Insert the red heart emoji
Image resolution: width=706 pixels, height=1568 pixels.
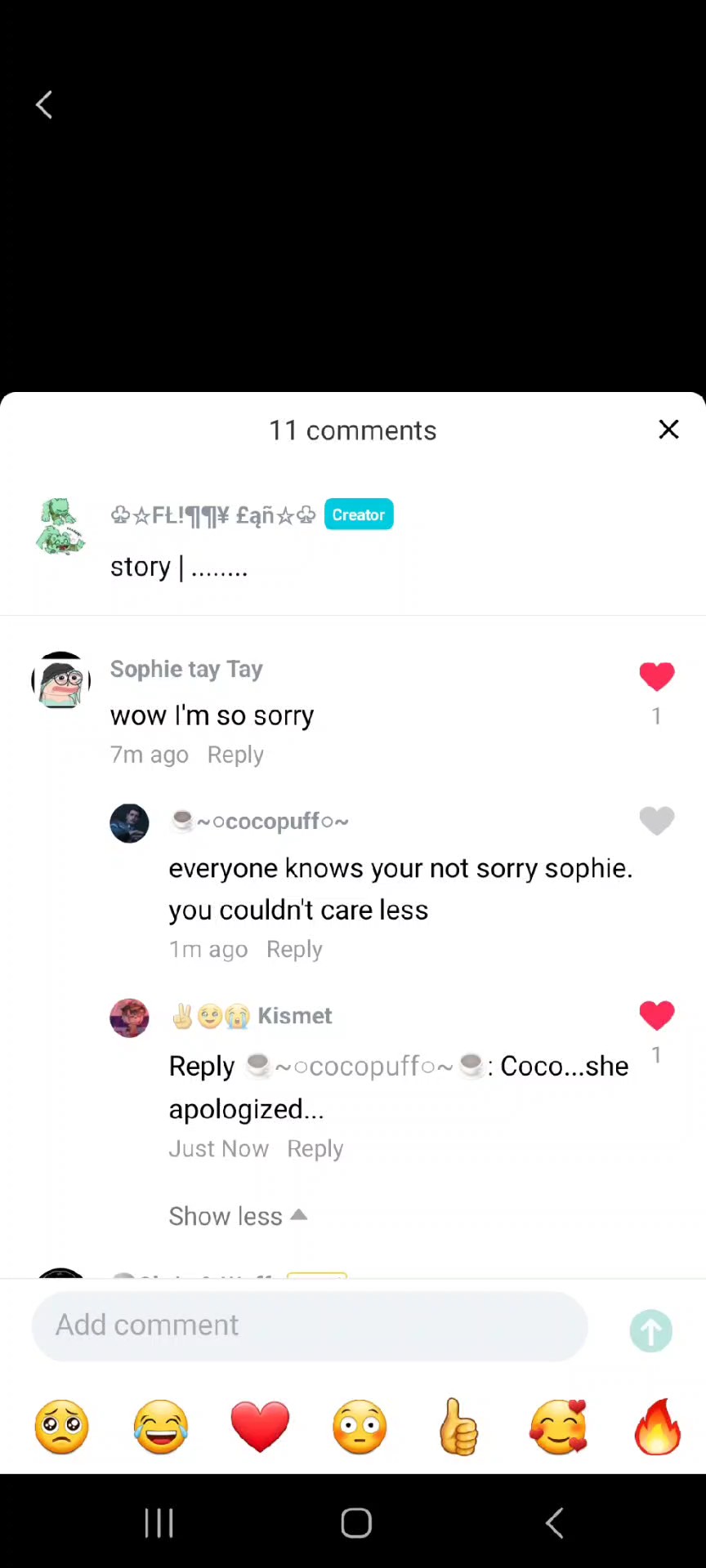(x=260, y=1427)
